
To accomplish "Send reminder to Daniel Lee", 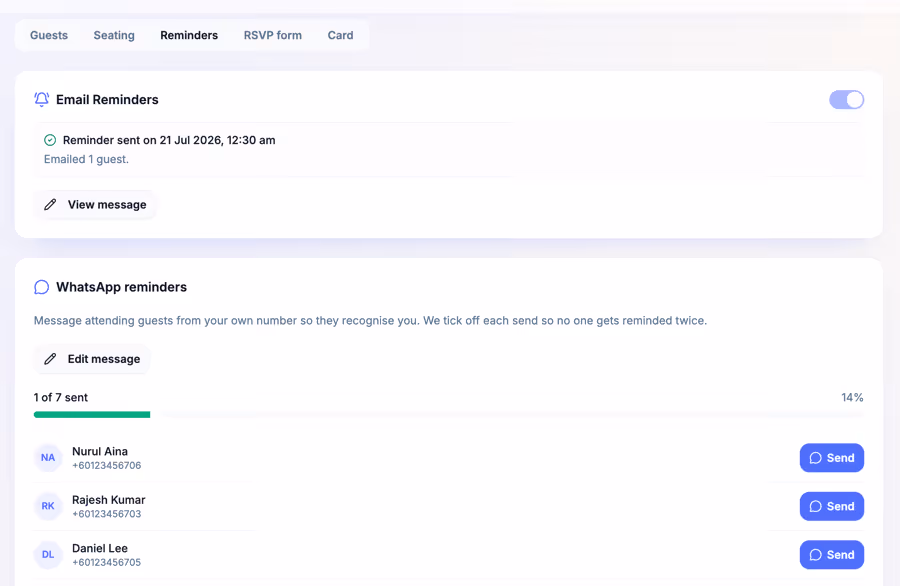I will click(832, 554).
